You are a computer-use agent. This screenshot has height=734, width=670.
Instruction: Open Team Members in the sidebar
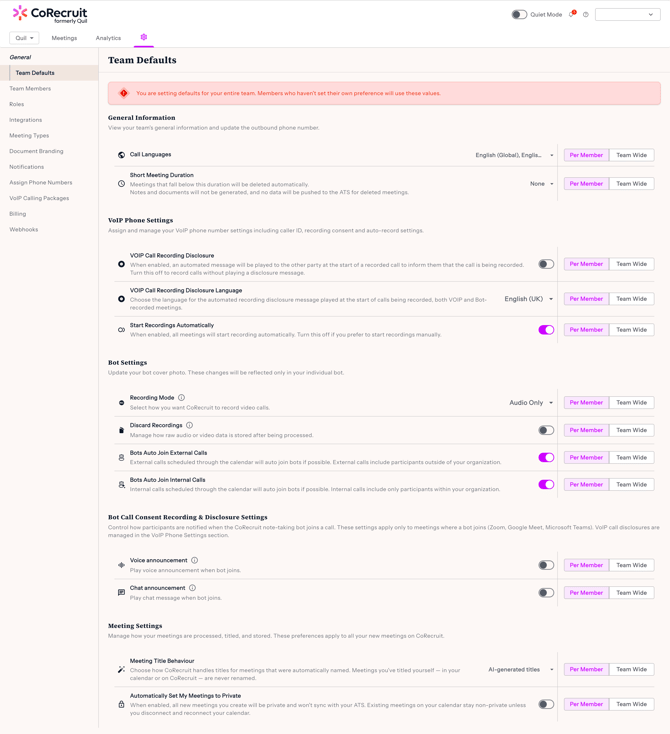coord(30,89)
